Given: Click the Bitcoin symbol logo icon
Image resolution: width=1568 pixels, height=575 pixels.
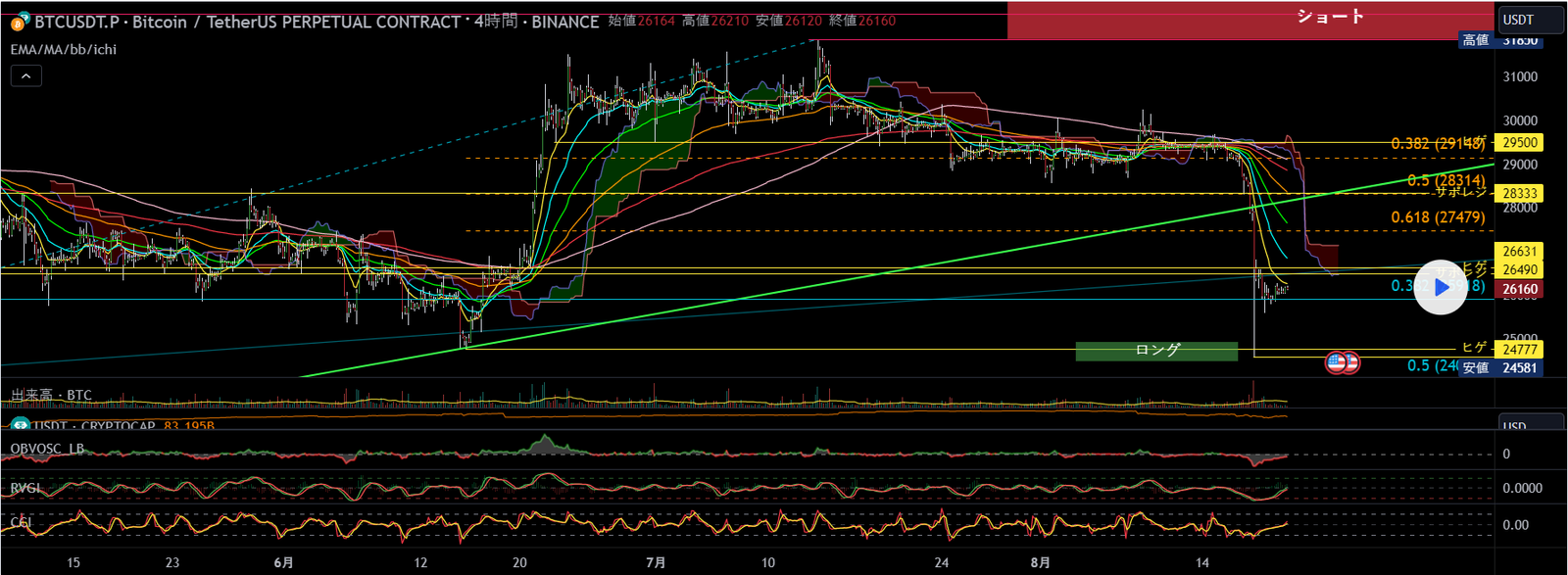Looking at the screenshot, I should (x=20, y=22).
